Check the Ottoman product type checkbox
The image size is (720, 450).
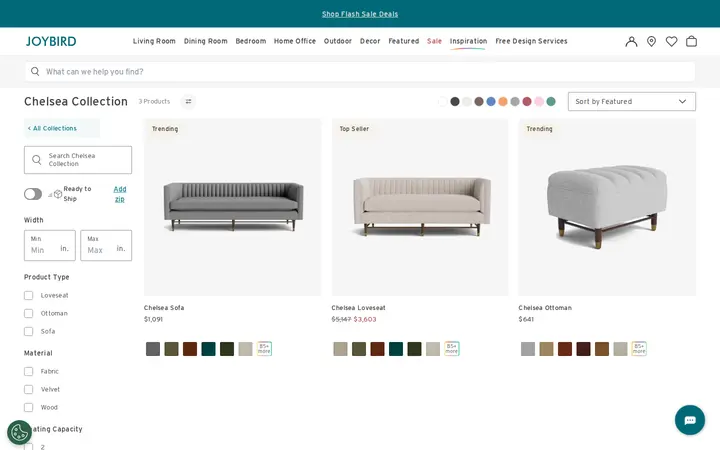pyautogui.click(x=28, y=313)
